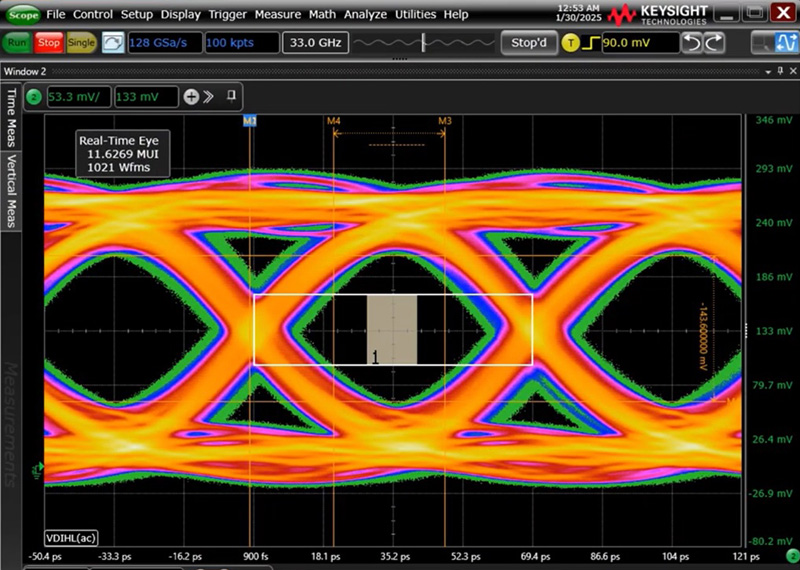Click the Single acquisition button
Image resolution: width=800 pixels, height=570 pixels.
pos(81,43)
